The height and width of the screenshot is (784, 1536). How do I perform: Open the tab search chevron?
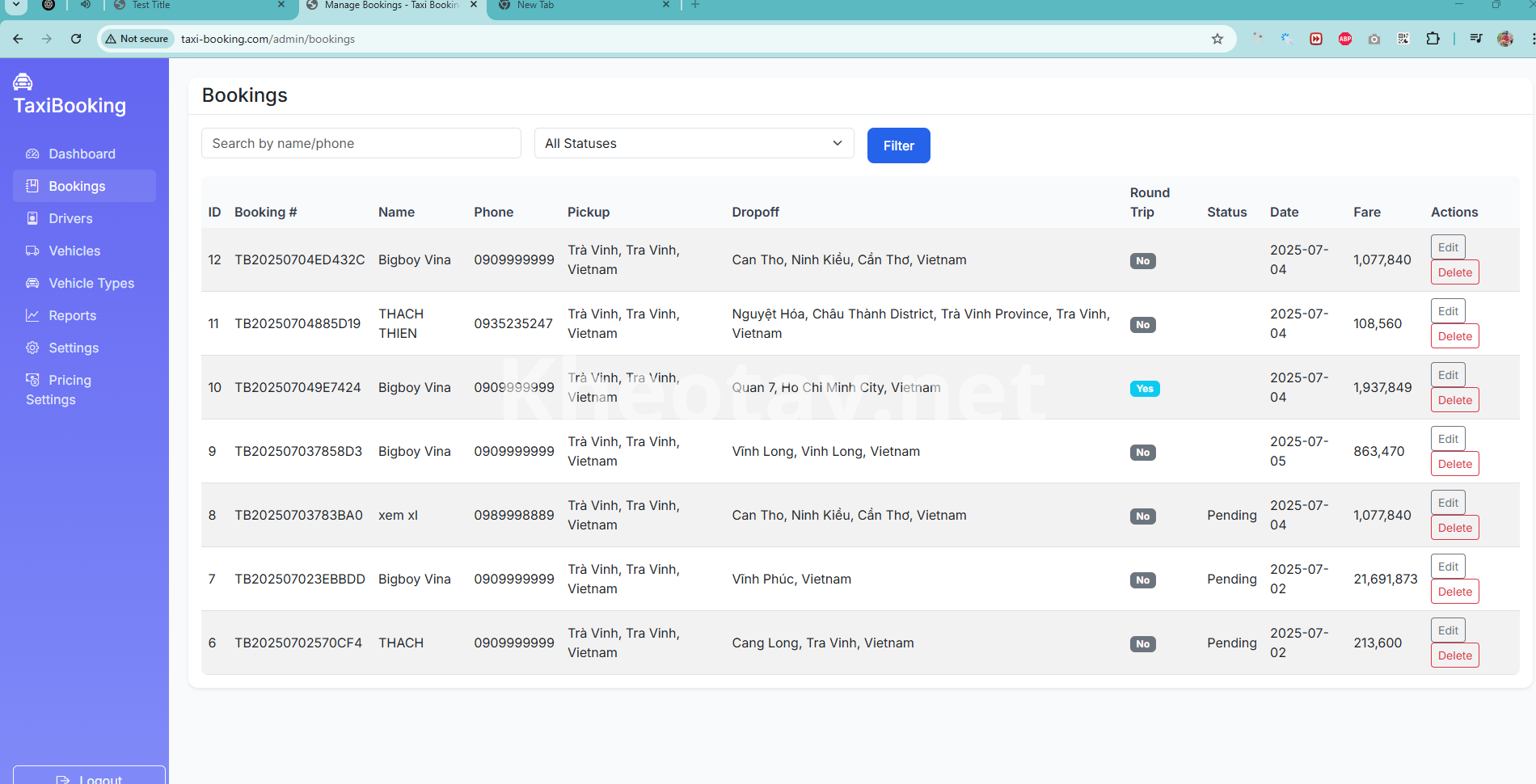pyautogui.click(x=15, y=5)
